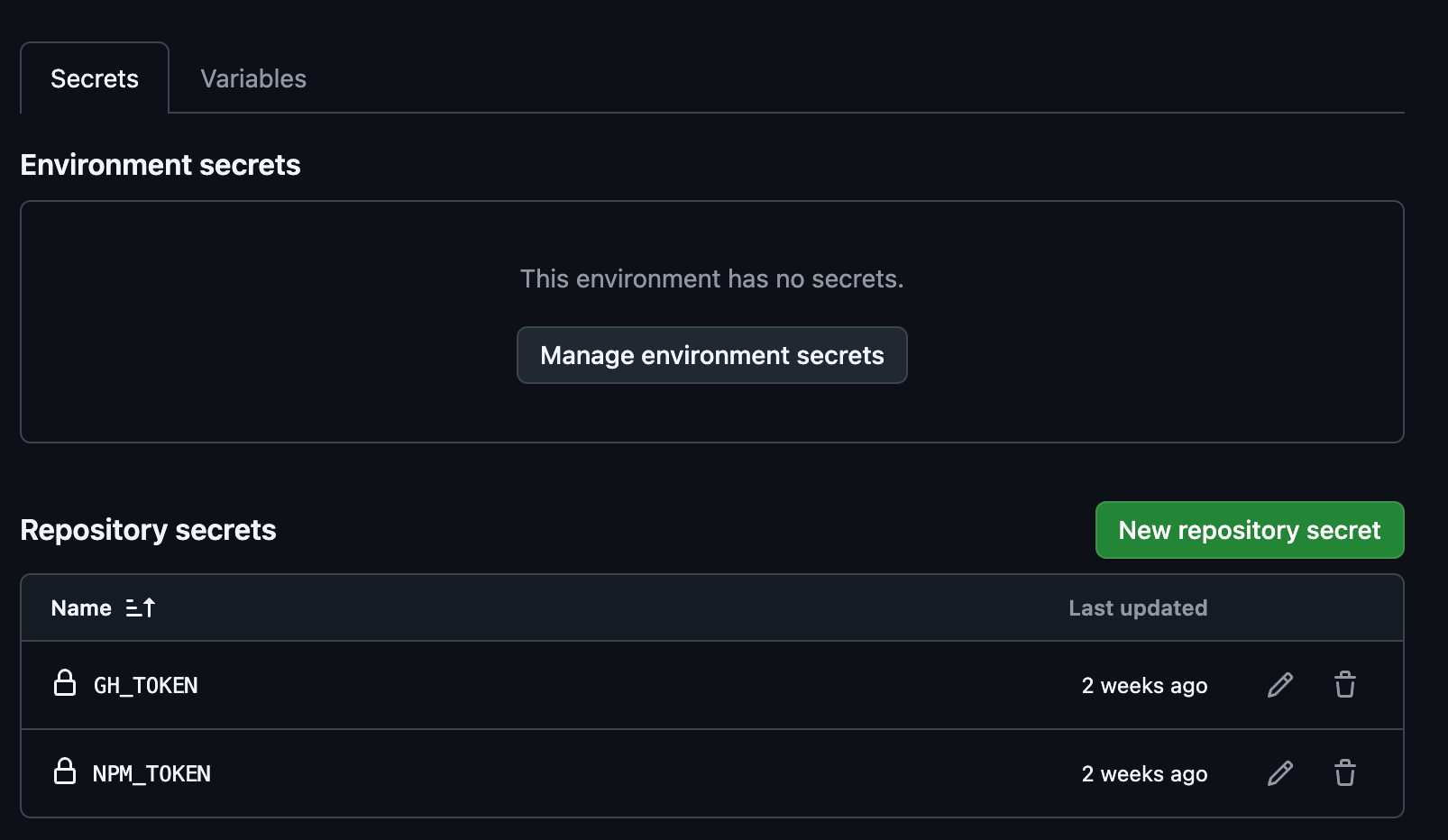Click the lock icon beside NPM_TOKEN
Image resolution: width=1448 pixels, height=840 pixels.
pyautogui.click(x=65, y=772)
